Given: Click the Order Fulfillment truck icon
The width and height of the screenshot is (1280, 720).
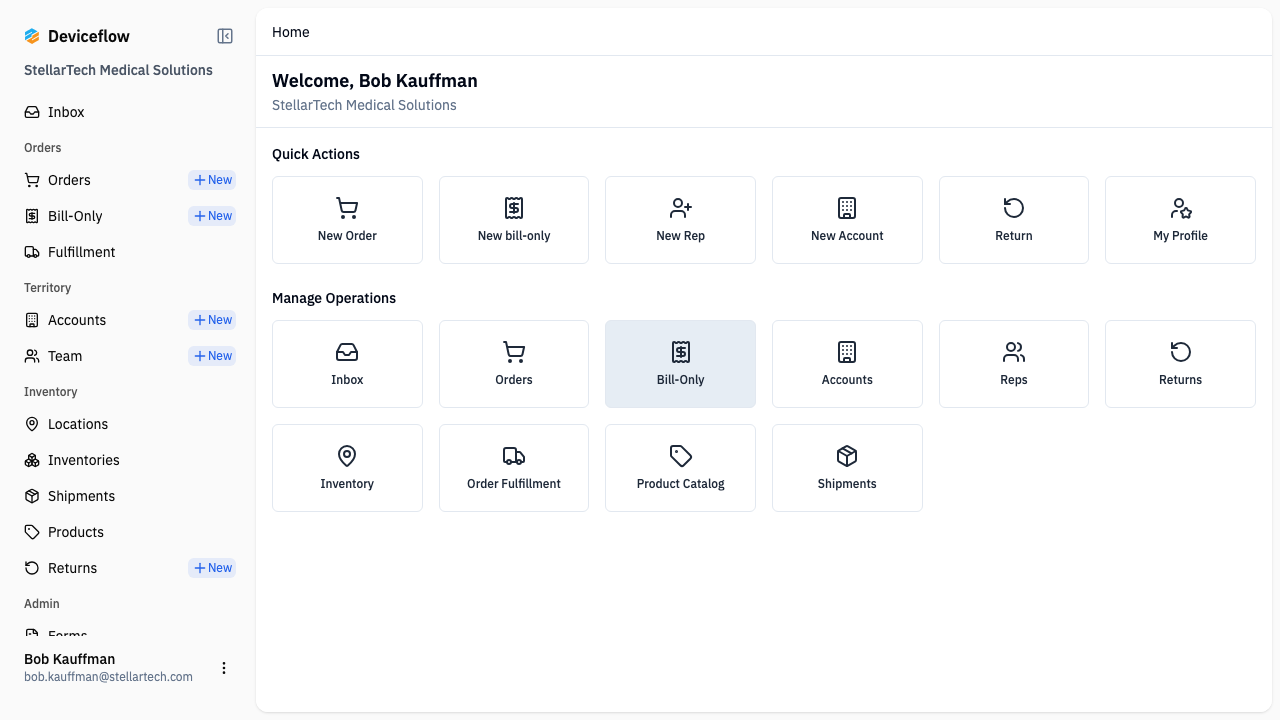Looking at the screenshot, I should (514, 456).
